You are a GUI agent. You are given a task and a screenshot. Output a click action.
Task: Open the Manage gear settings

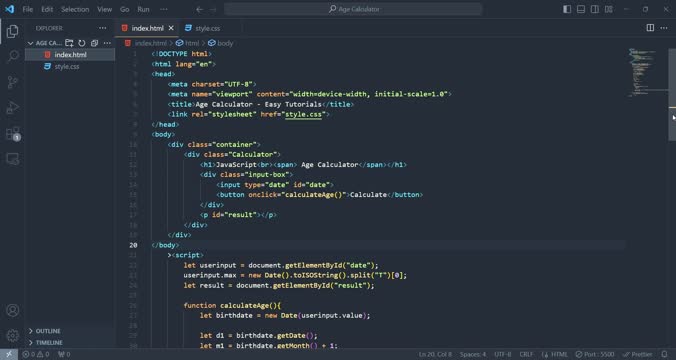(13, 335)
